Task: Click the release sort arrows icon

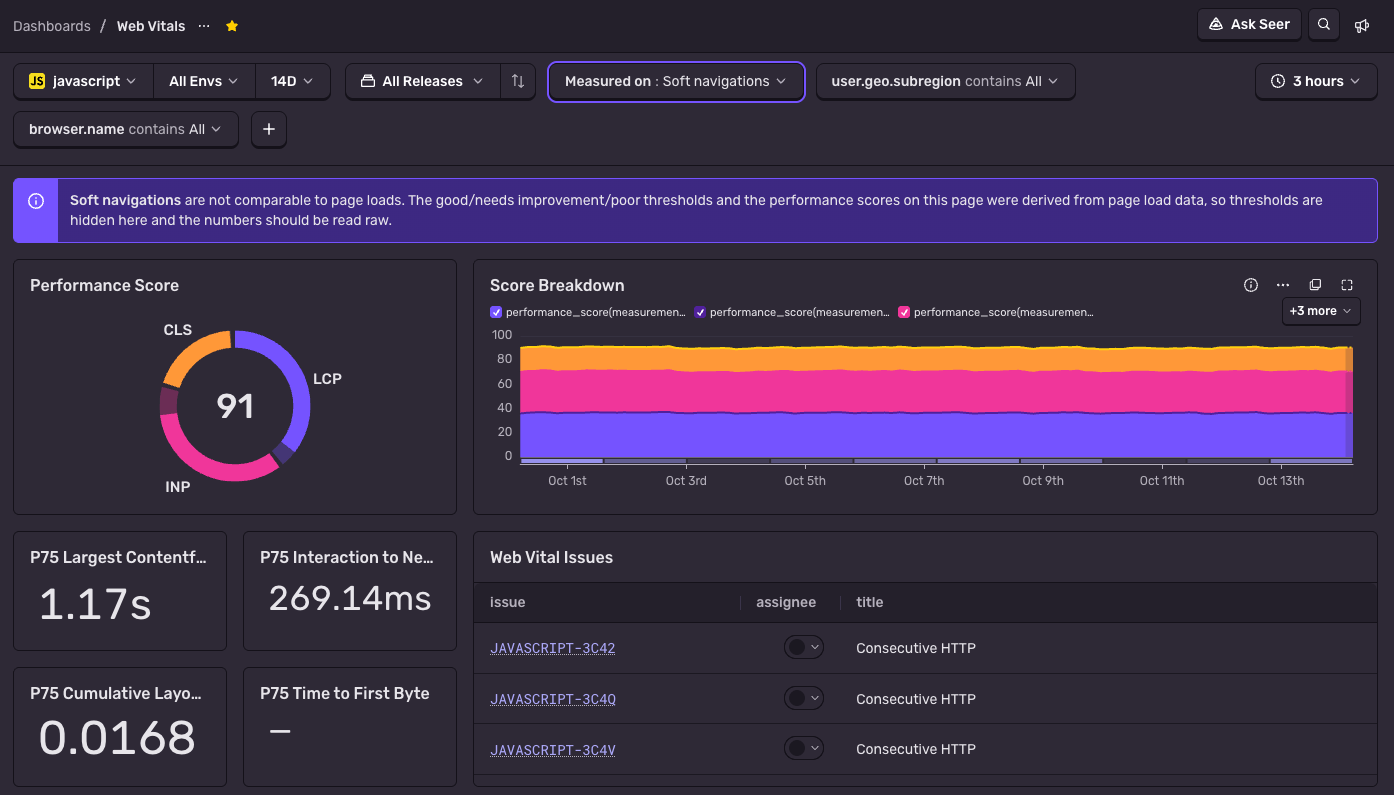Action: coord(518,81)
